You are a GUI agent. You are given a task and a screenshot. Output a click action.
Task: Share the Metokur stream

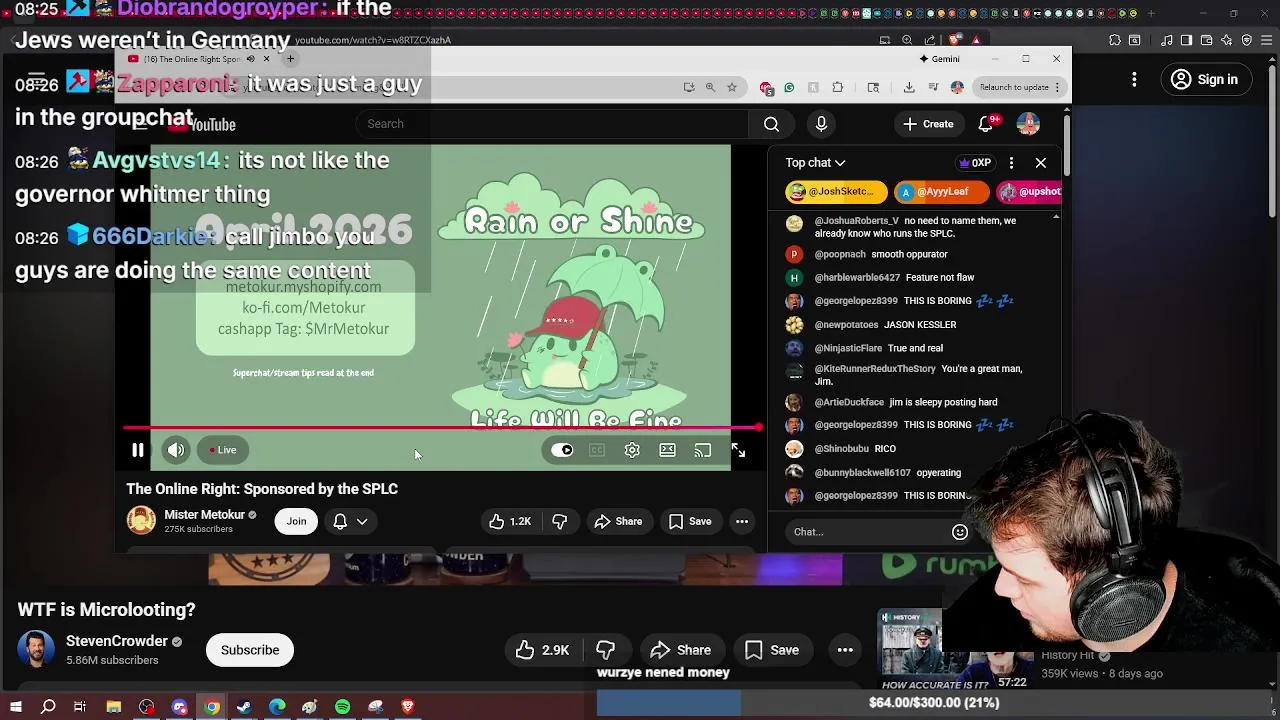click(618, 521)
